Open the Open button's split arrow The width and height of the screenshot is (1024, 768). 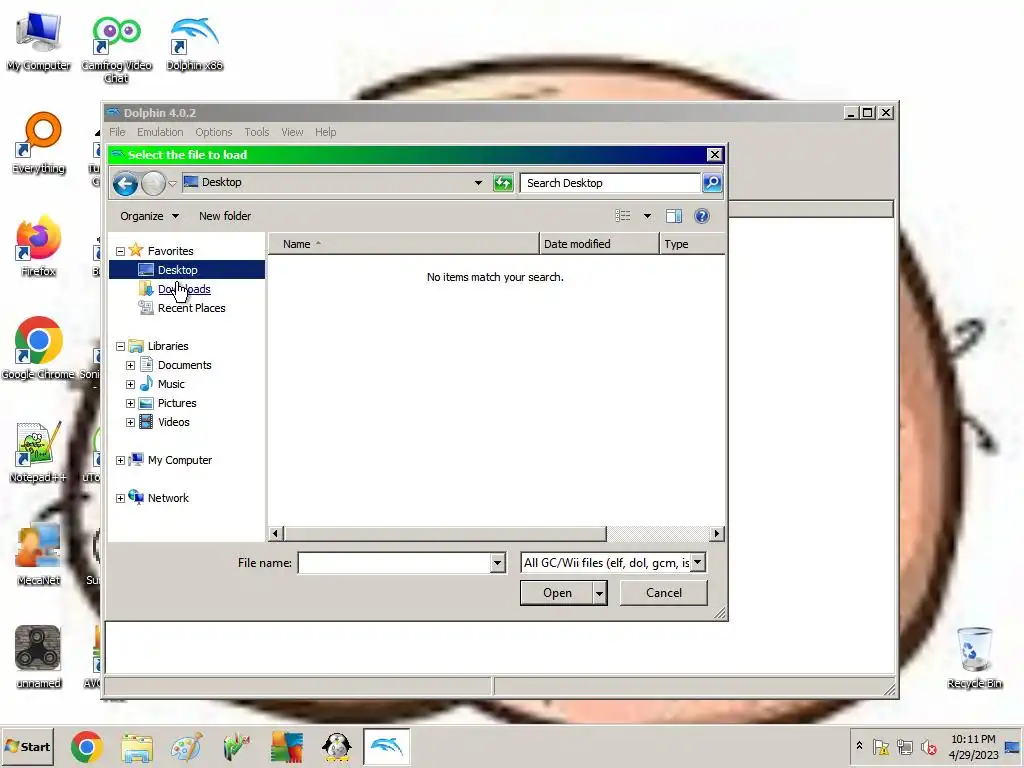[x=600, y=593]
